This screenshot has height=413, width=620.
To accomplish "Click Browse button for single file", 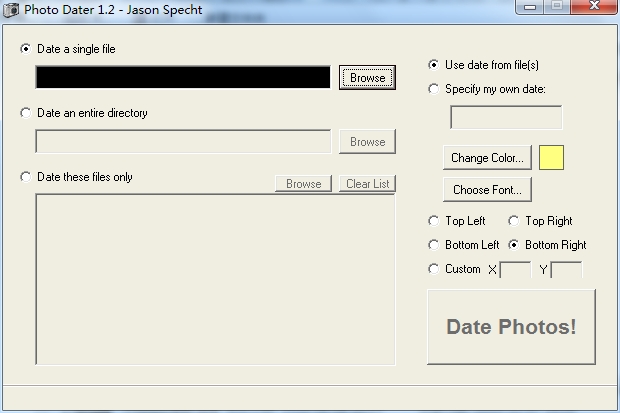I will (x=367, y=78).
